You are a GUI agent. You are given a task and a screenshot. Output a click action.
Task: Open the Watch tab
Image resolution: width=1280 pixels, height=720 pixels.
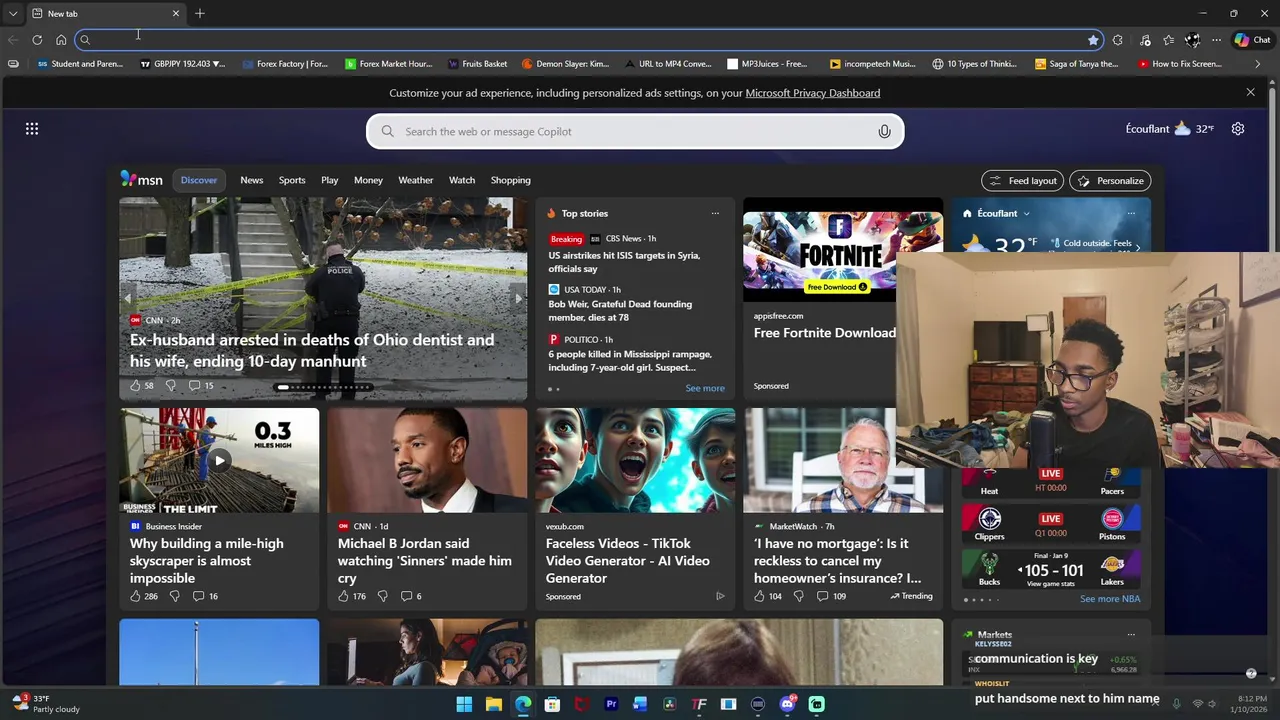click(462, 180)
